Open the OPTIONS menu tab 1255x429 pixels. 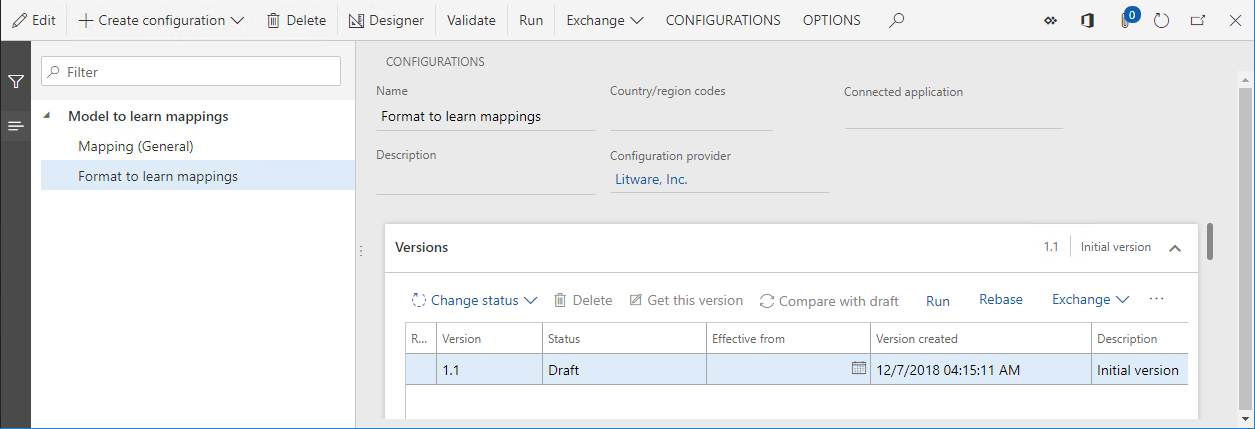point(831,20)
